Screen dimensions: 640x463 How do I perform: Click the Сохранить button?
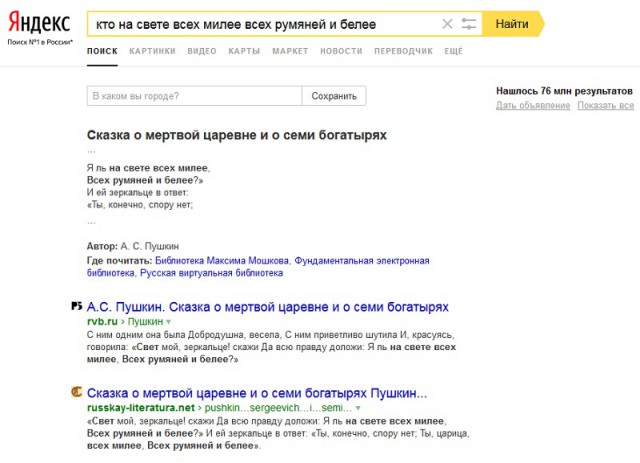pos(334,96)
